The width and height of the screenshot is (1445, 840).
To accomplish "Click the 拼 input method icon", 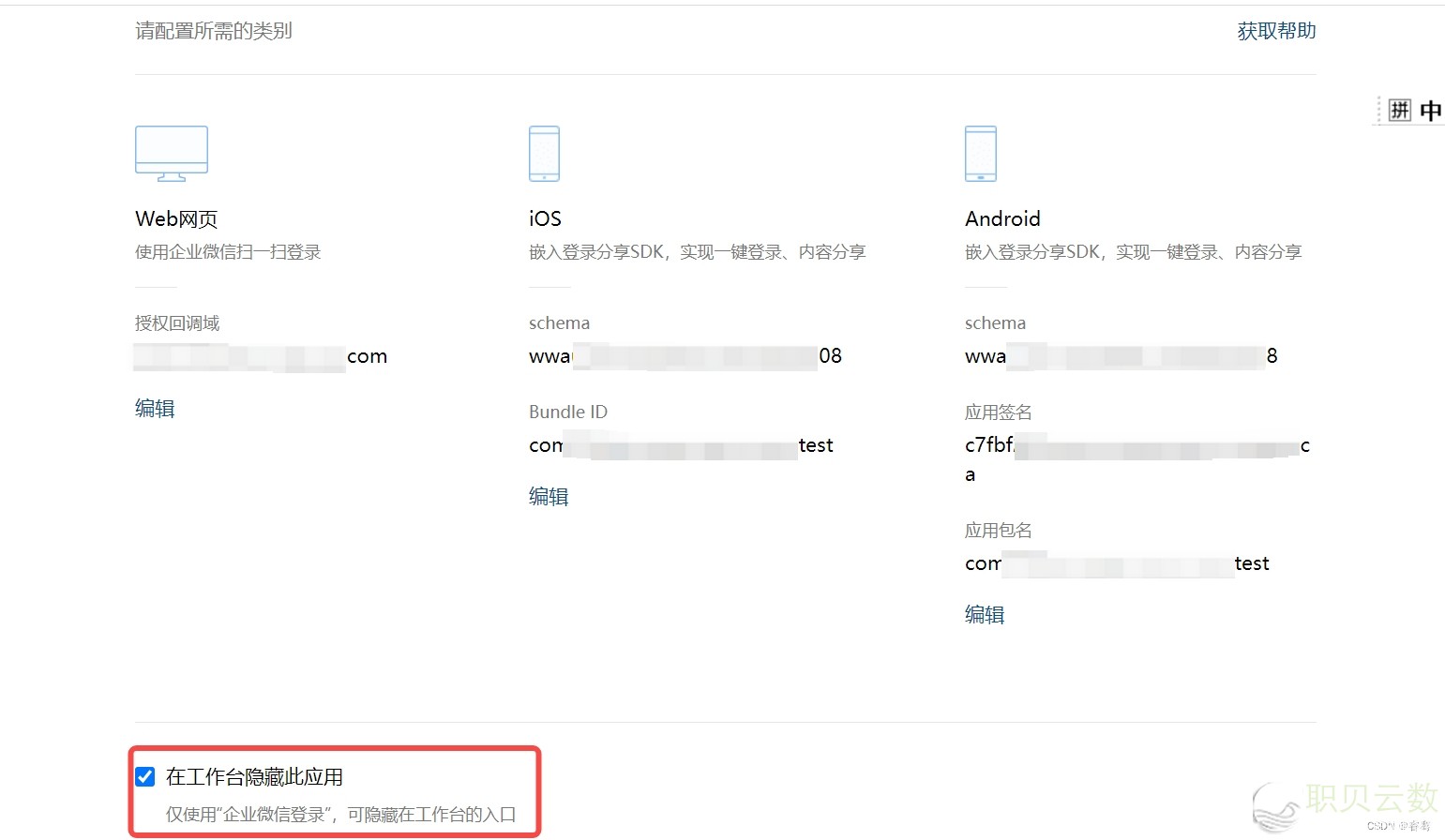I will tap(1399, 111).
